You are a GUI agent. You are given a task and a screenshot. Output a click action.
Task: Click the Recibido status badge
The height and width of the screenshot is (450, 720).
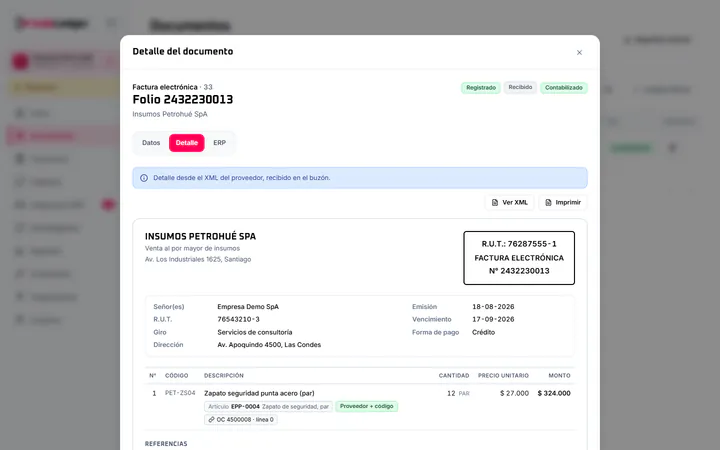pyautogui.click(x=520, y=87)
